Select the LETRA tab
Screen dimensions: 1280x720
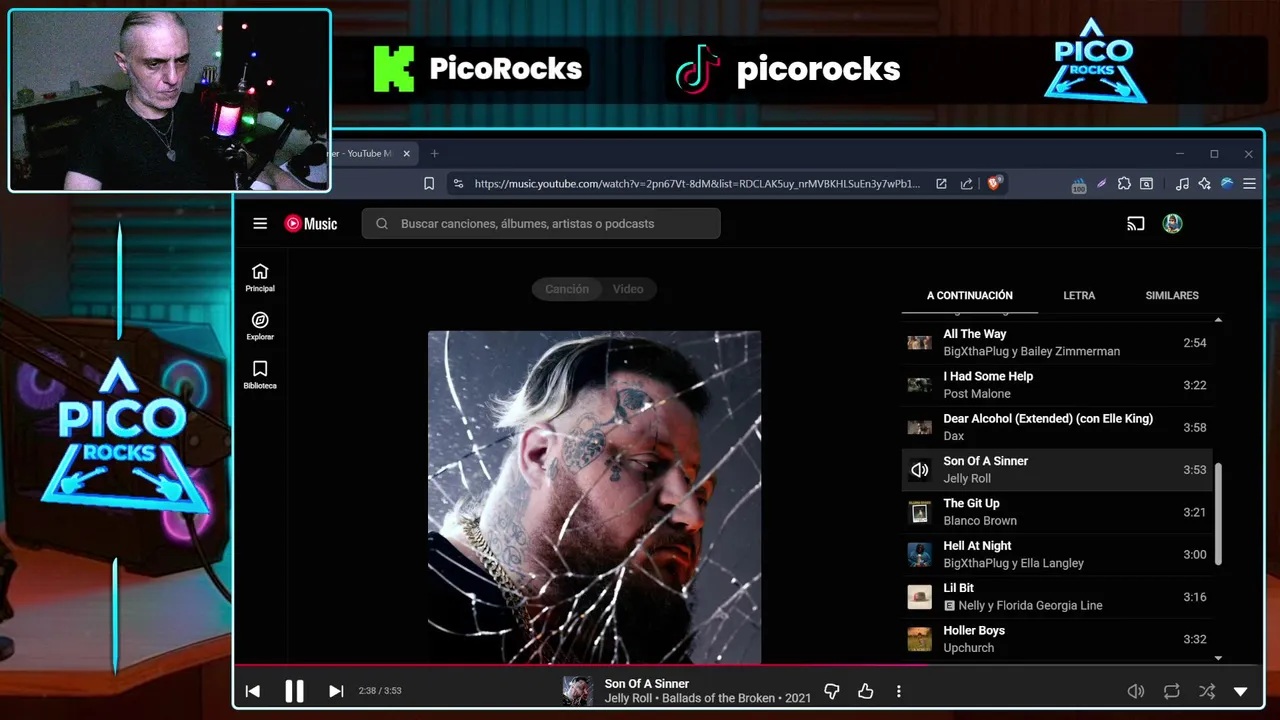[x=1079, y=296]
